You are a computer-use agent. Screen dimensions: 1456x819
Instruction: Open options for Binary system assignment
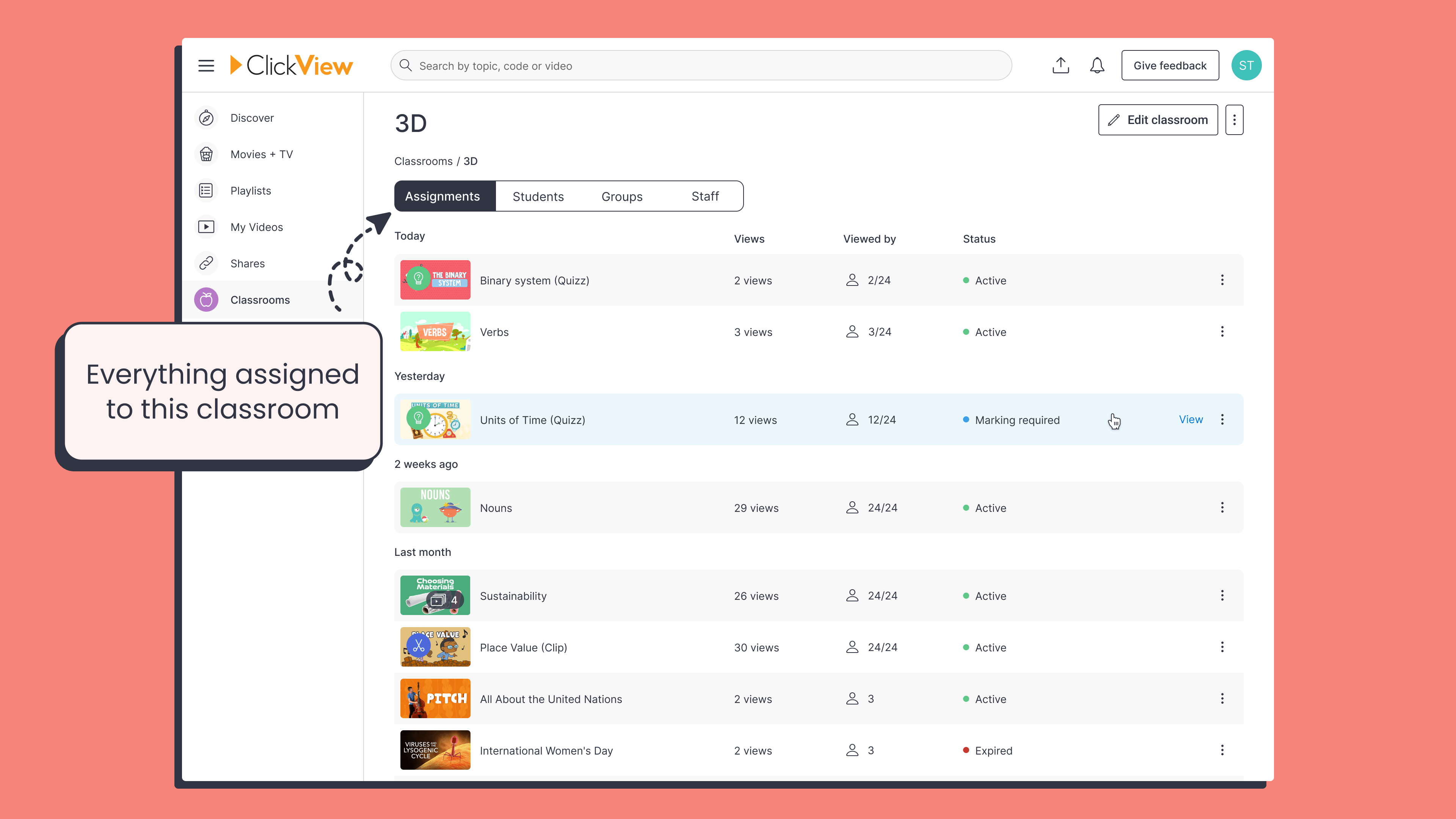pos(1222,280)
